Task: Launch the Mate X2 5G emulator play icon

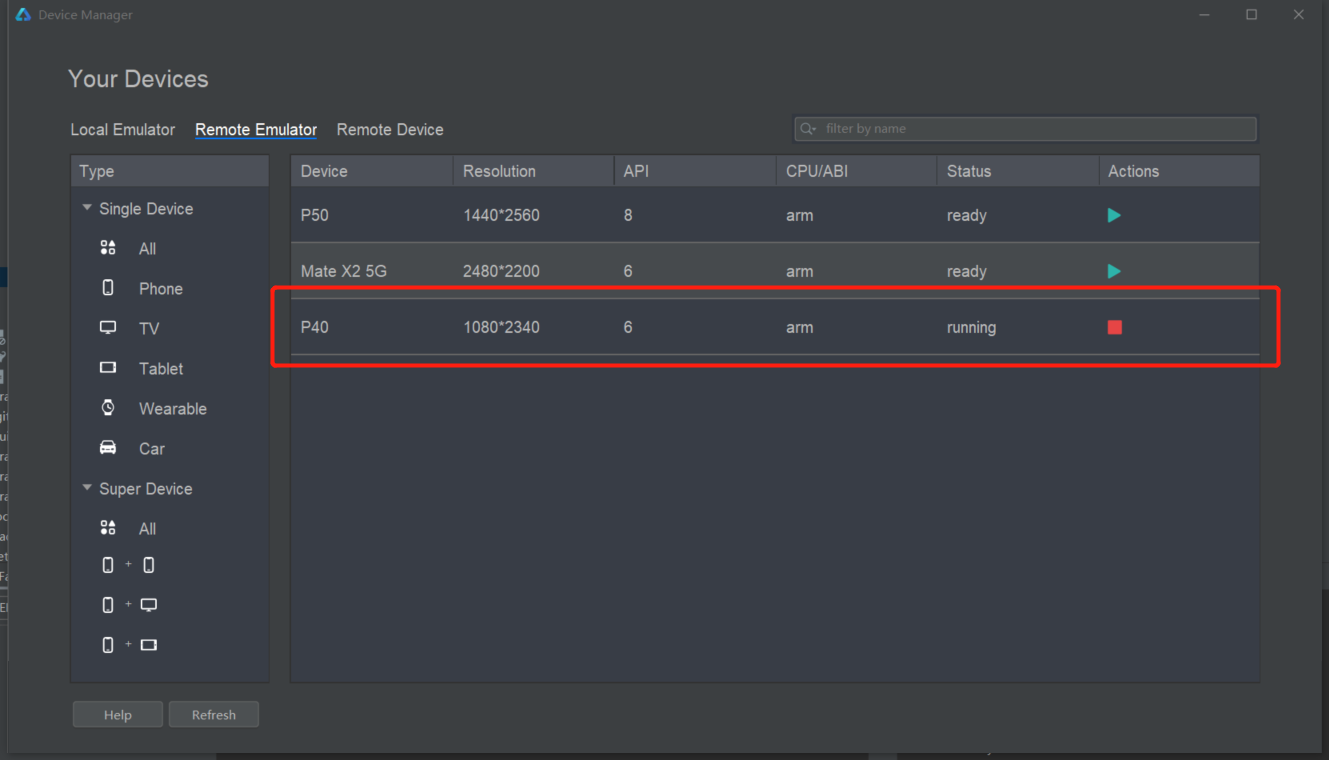Action: point(1114,271)
